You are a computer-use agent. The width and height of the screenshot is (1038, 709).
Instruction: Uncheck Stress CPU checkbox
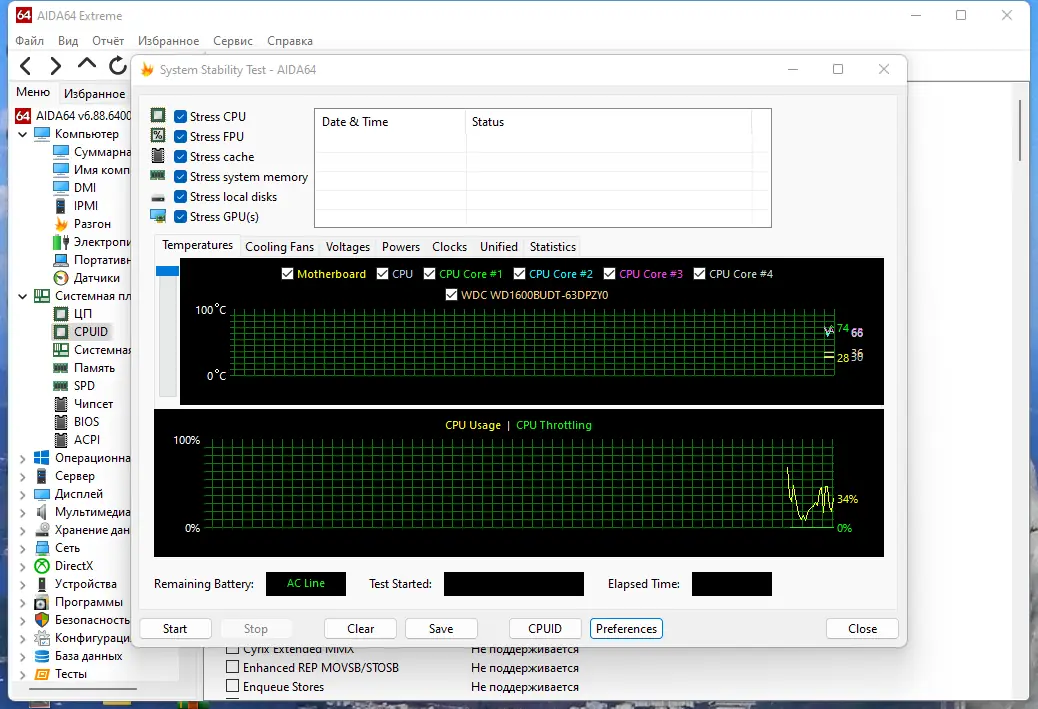(x=180, y=117)
